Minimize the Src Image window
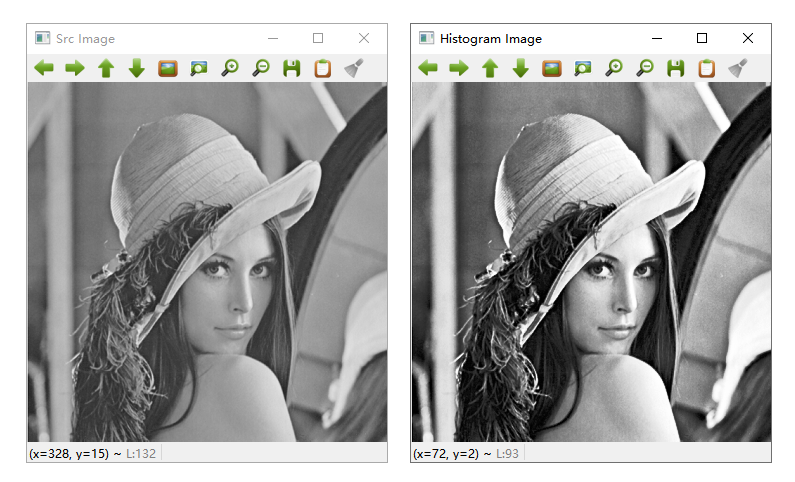 pos(273,38)
